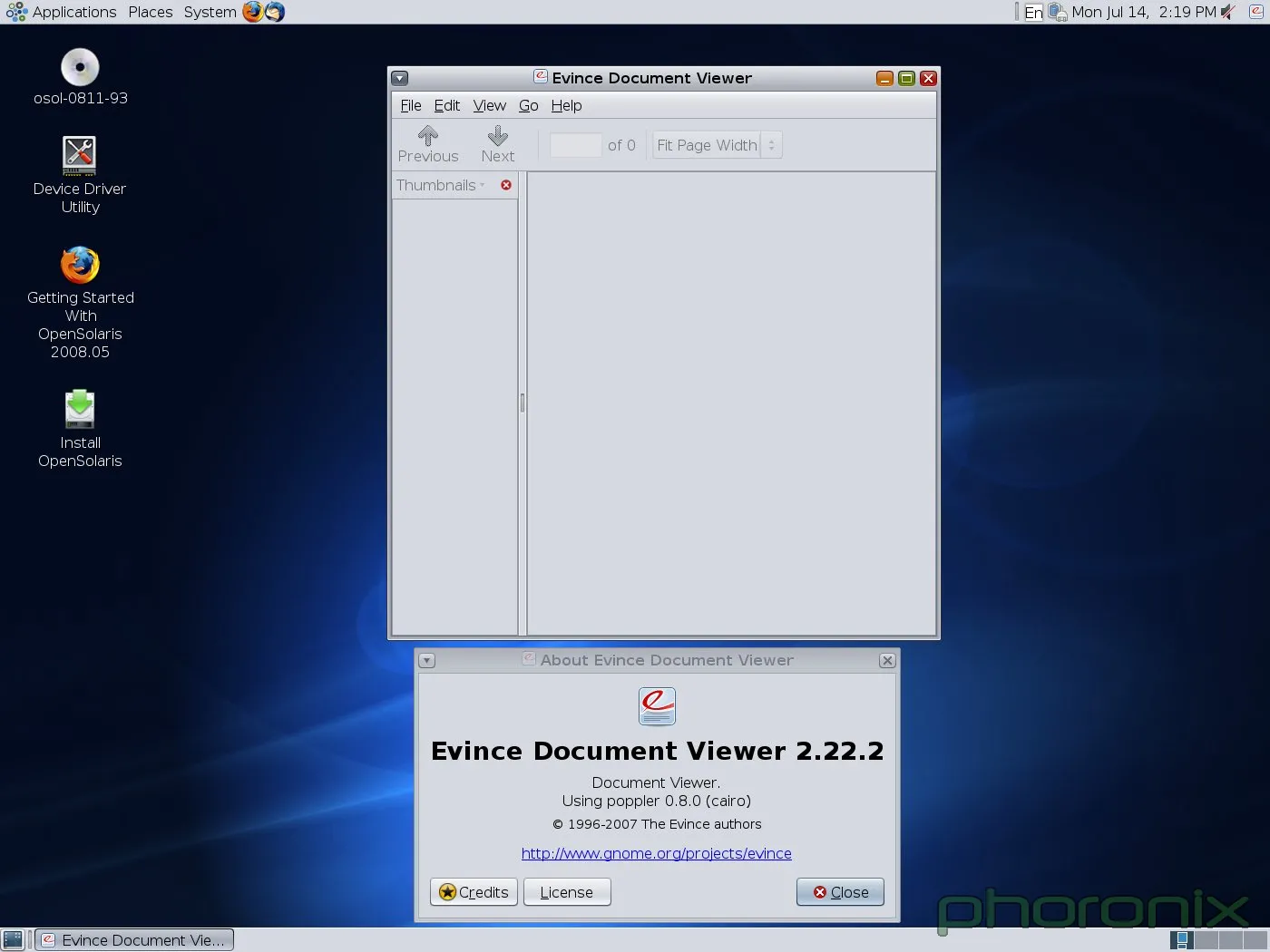Image resolution: width=1270 pixels, height=952 pixels.
Task: Click the Evince icon at top-right panel corner
Action: click(1256, 12)
